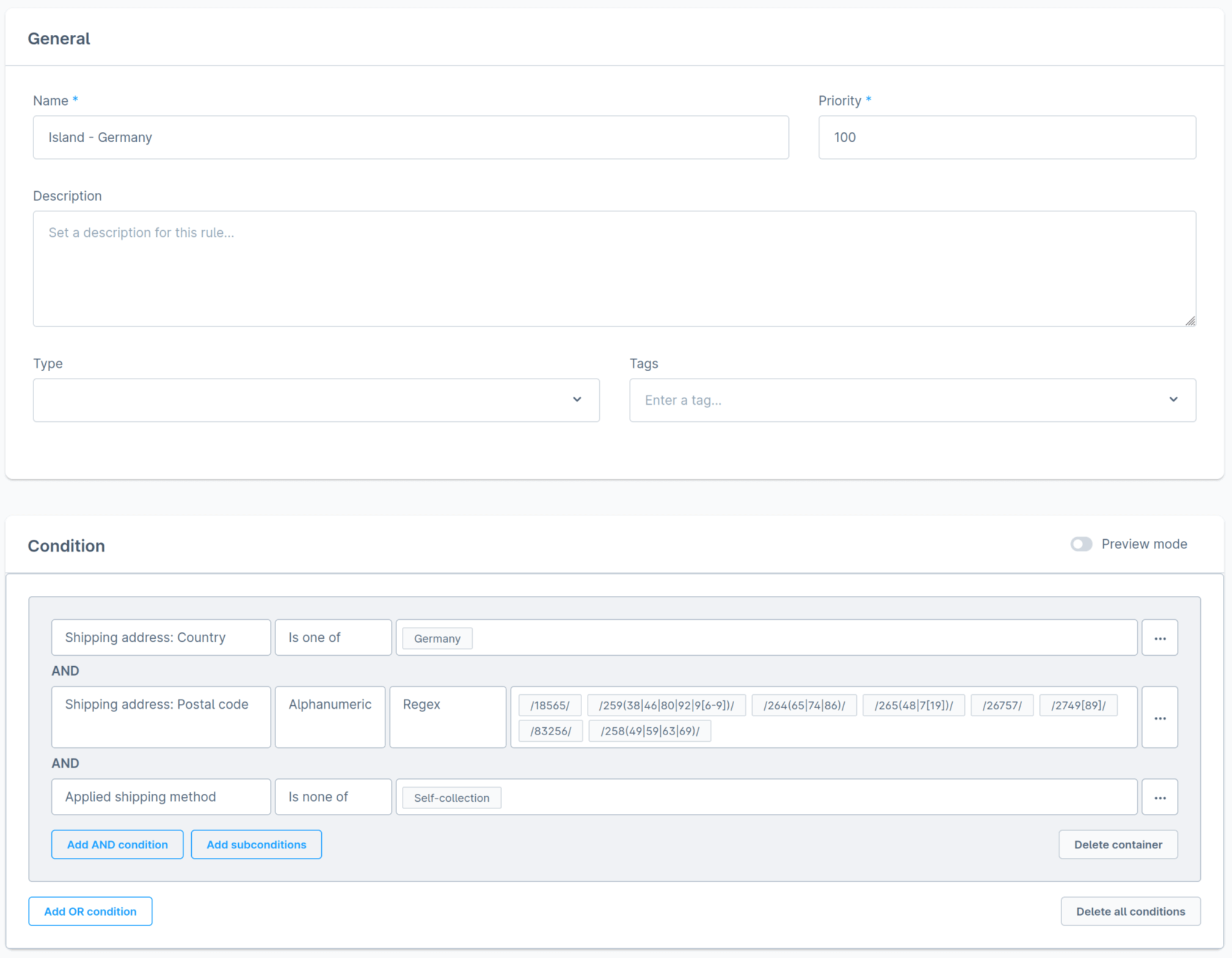Select the /26757/ regex tag
This screenshot has width=1232, height=958.
point(1002,705)
